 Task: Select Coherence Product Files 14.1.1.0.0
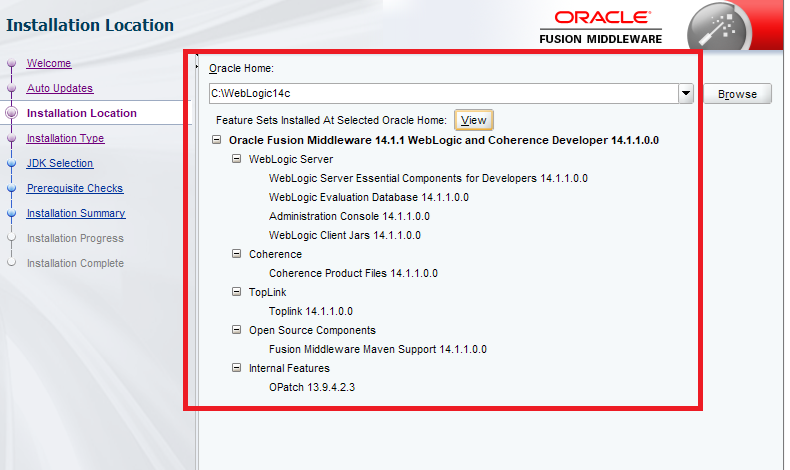pyautogui.click(x=353, y=274)
